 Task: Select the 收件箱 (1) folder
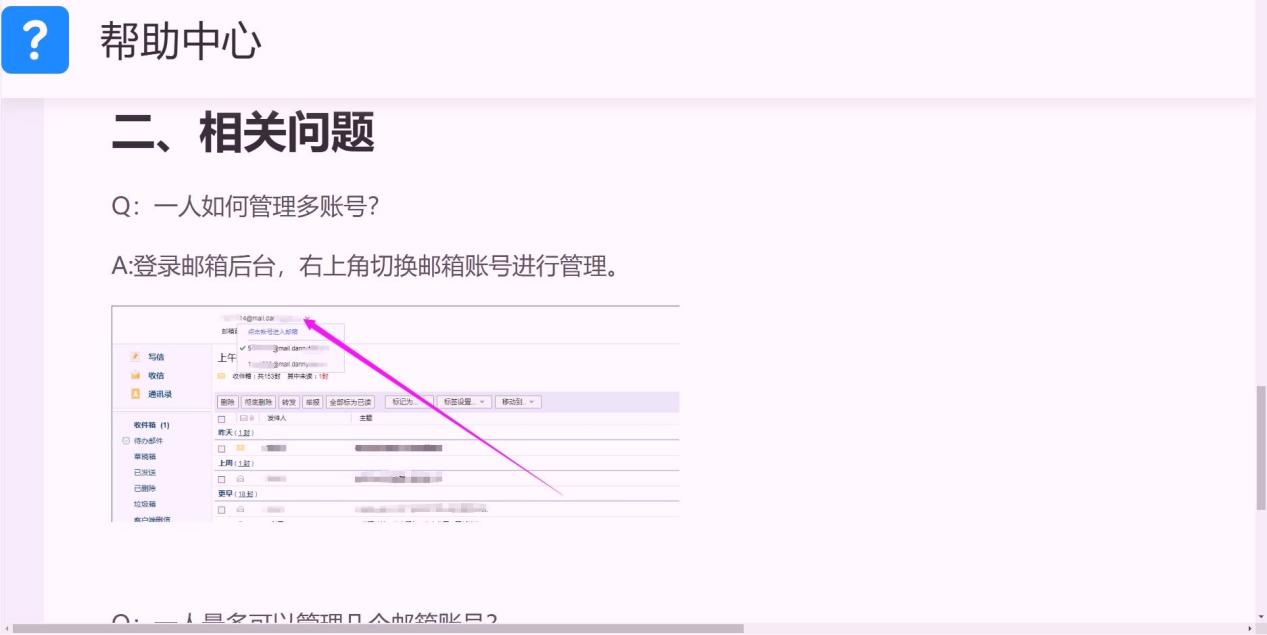(x=151, y=425)
